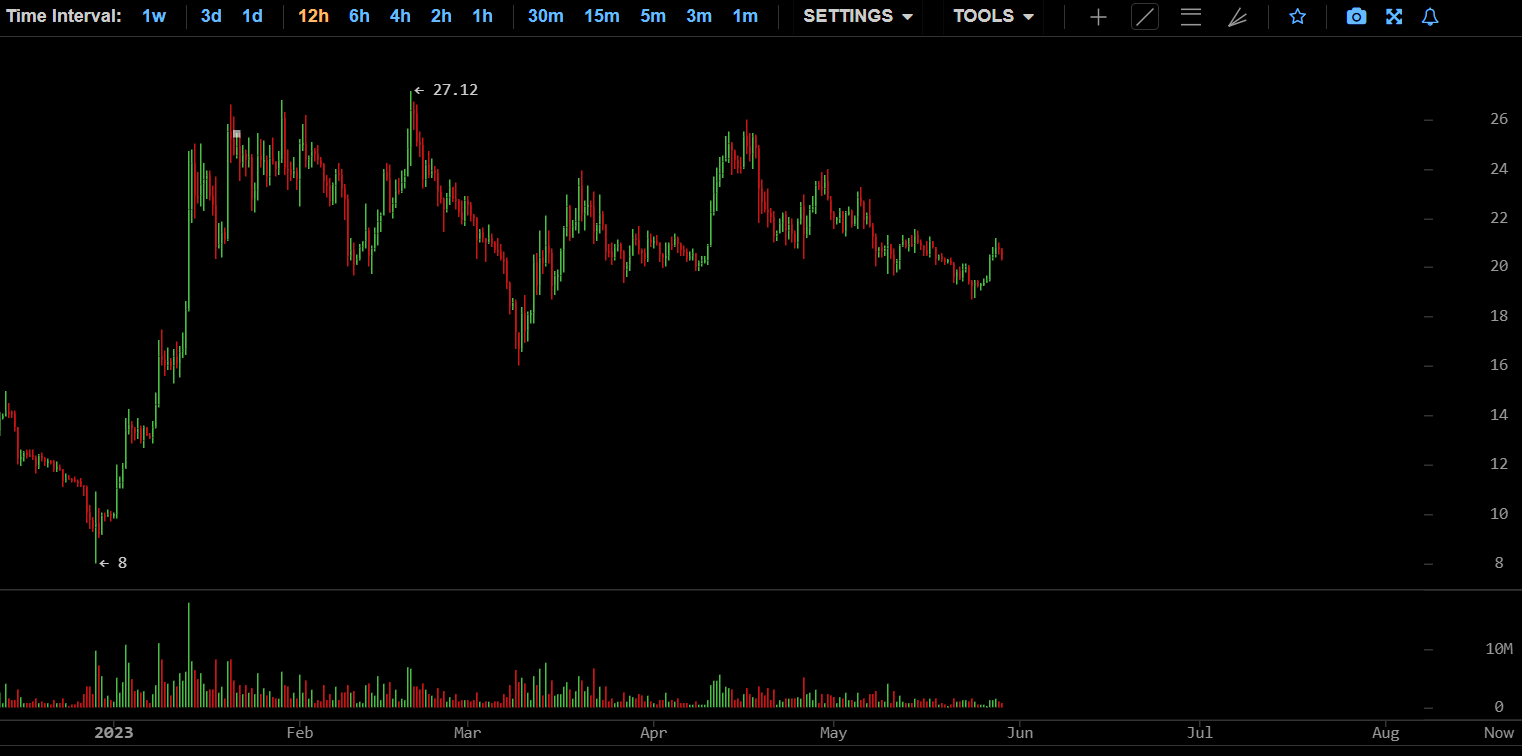Open the TOOLS dropdown

click(x=993, y=16)
